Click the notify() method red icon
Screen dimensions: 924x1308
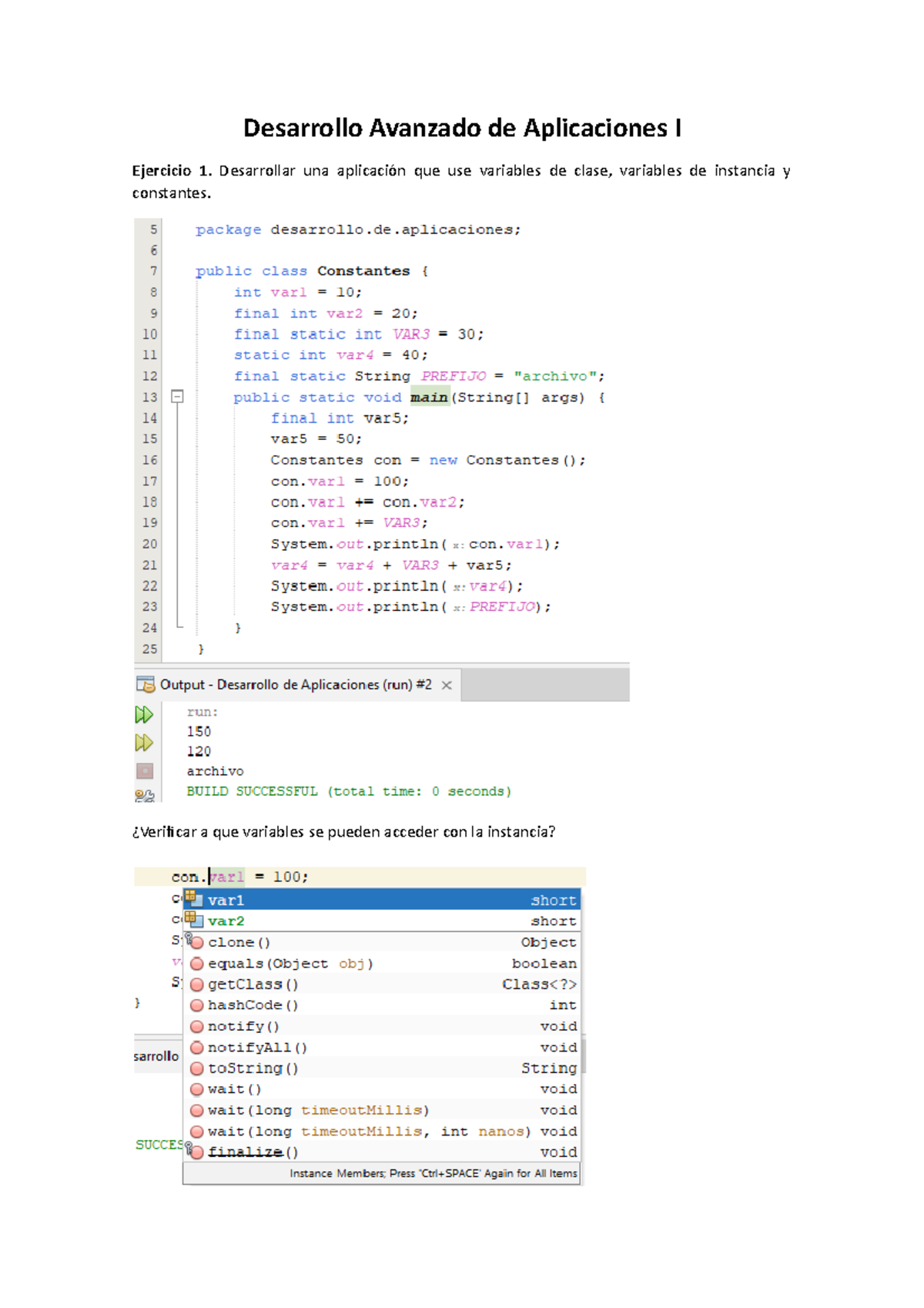coord(197,1026)
